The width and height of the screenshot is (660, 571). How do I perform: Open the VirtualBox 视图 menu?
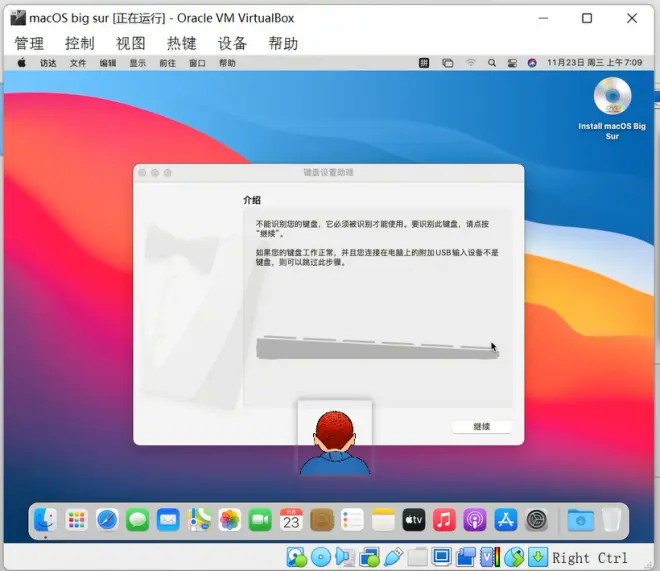click(x=130, y=43)
